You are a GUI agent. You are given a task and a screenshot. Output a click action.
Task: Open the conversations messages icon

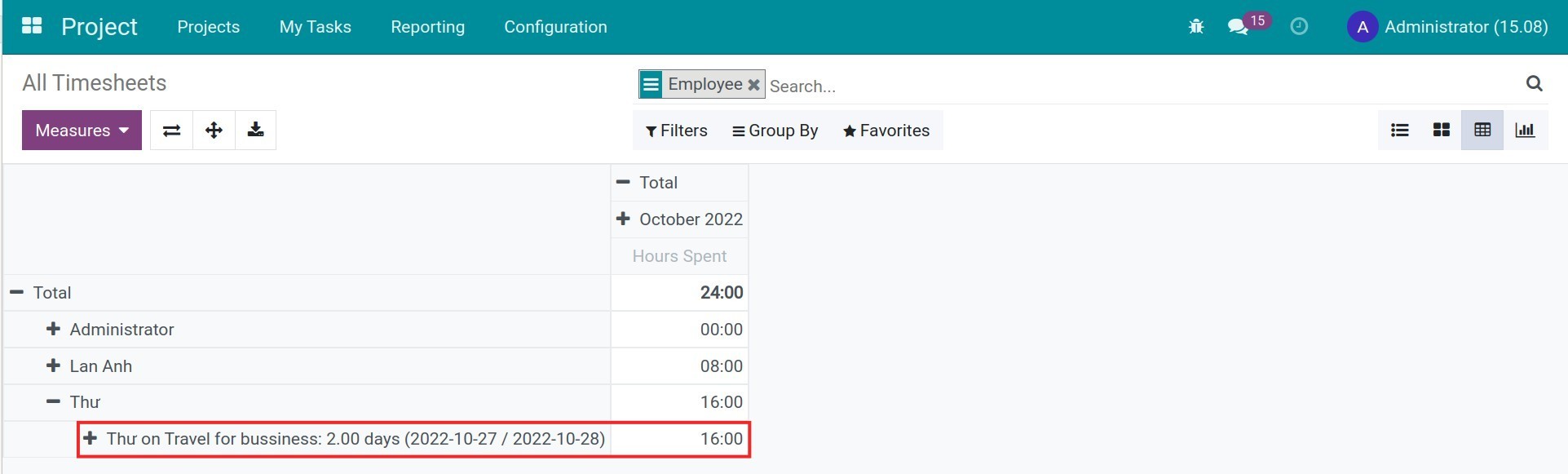click(x=1238, y=27)
